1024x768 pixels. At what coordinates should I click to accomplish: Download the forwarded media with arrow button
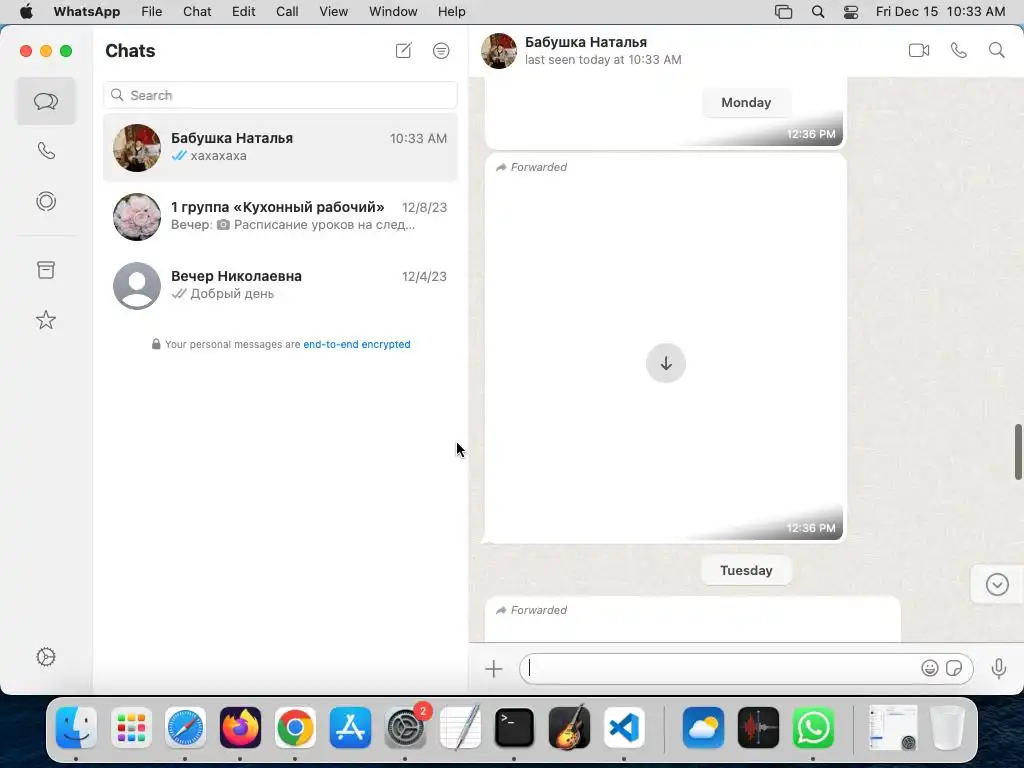(666, 363)
